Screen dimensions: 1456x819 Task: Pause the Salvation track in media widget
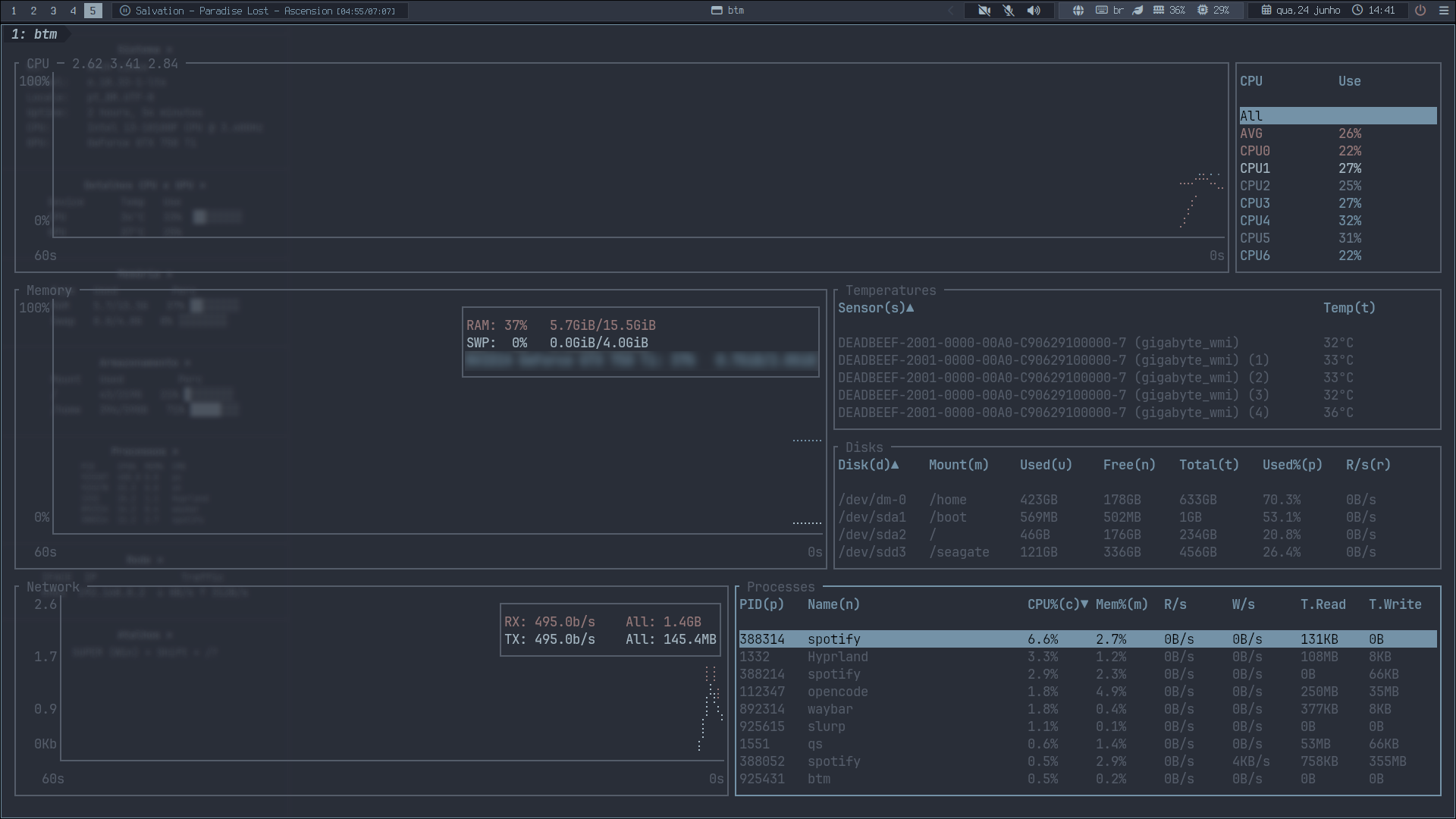pyautogui.click(x=125, y=11)
